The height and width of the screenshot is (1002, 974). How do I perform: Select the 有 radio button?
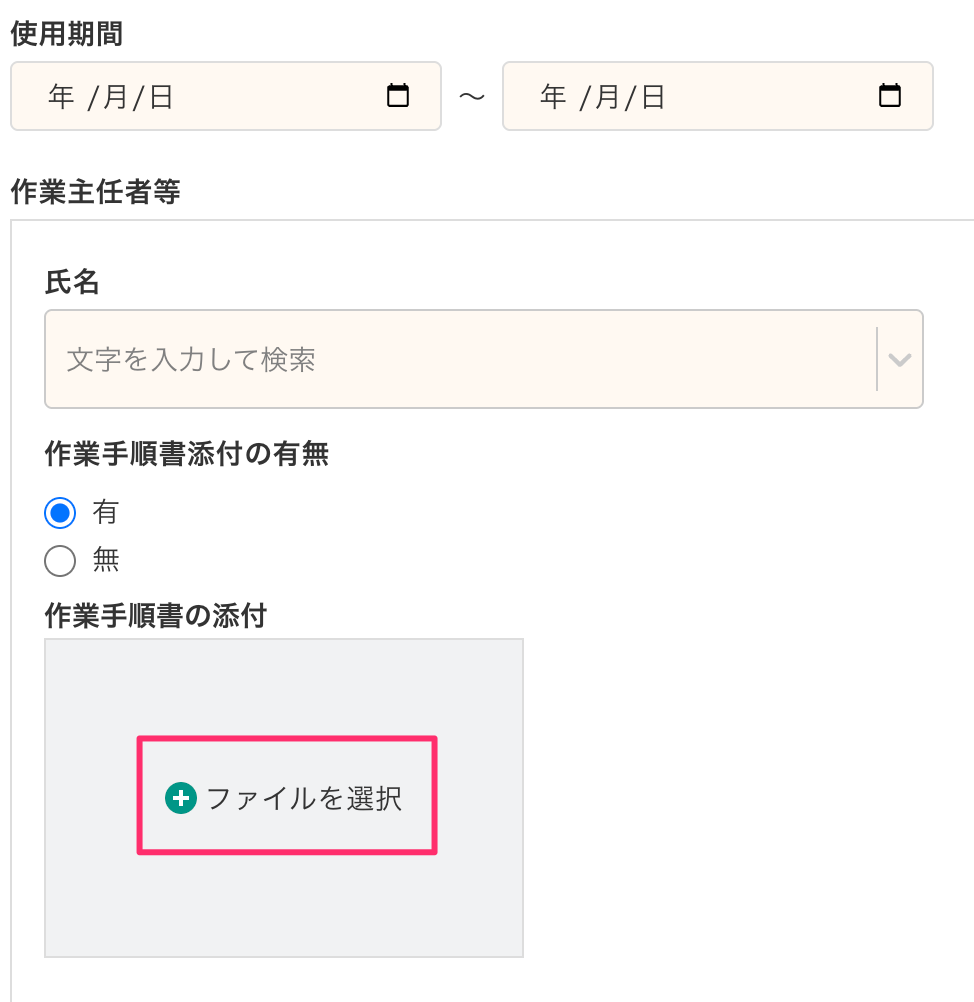60,513
